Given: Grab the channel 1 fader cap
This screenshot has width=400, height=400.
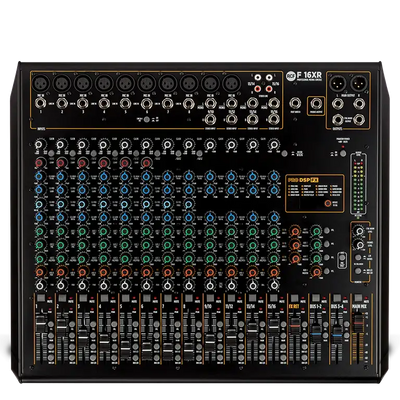Looking at the screenshot, I should point(41,324).
